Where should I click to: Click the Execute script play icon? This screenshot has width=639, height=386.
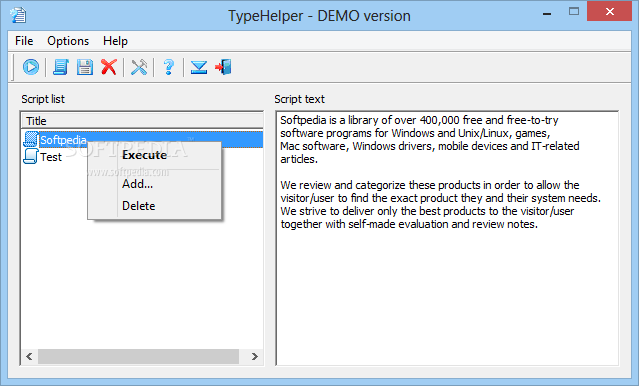[x=31, y=67]
